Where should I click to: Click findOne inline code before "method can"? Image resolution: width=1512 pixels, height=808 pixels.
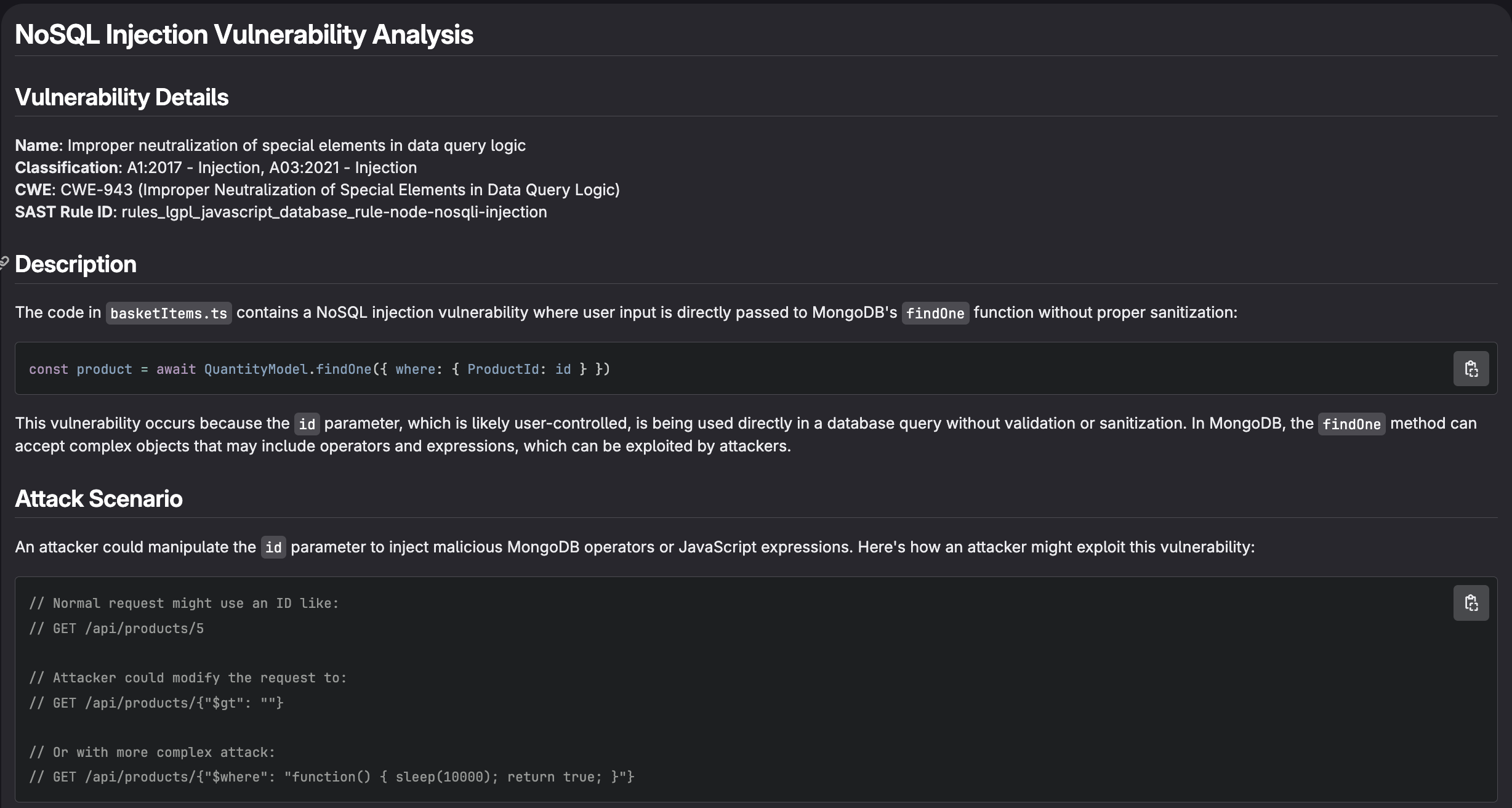point(1351,424)
